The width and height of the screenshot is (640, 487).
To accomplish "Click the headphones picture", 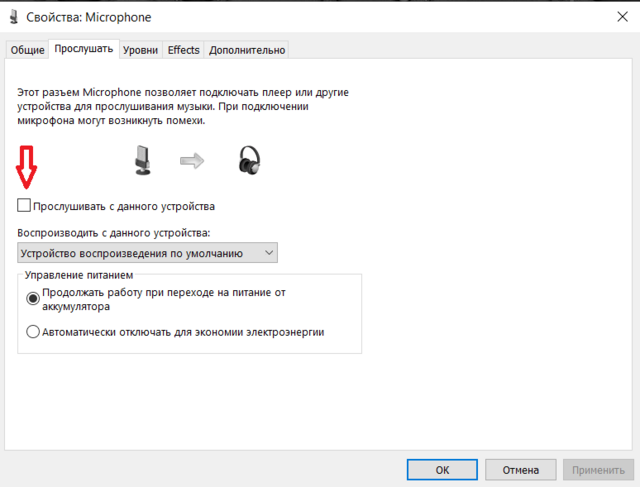I will (x=249, y=160).
